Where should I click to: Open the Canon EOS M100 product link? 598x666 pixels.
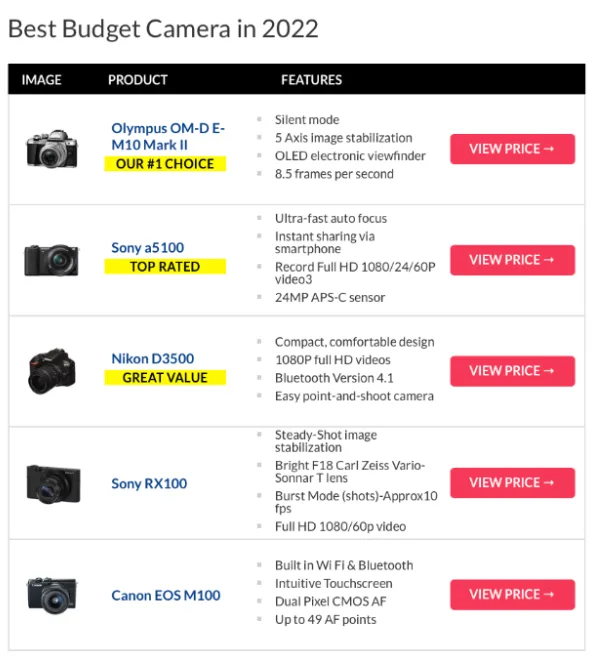pyautogui.click(x=166, y=595)
